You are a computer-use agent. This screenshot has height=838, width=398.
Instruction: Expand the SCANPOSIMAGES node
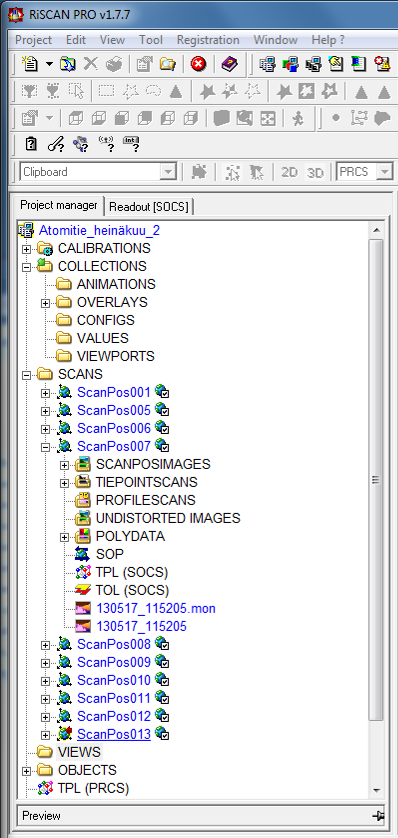pyautogui.click(x=65, y=464)
